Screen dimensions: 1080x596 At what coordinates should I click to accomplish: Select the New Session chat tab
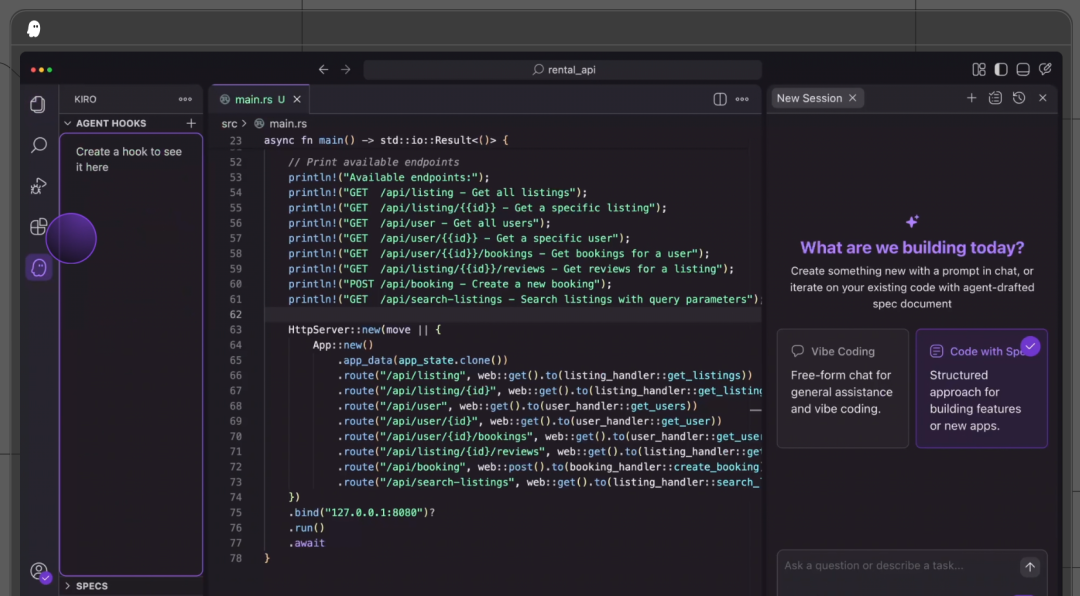tap(809, 98)
